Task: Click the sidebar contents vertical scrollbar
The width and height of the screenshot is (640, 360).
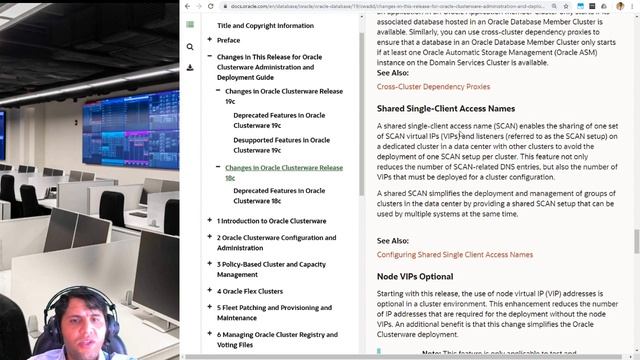Action: coord(362,114)
